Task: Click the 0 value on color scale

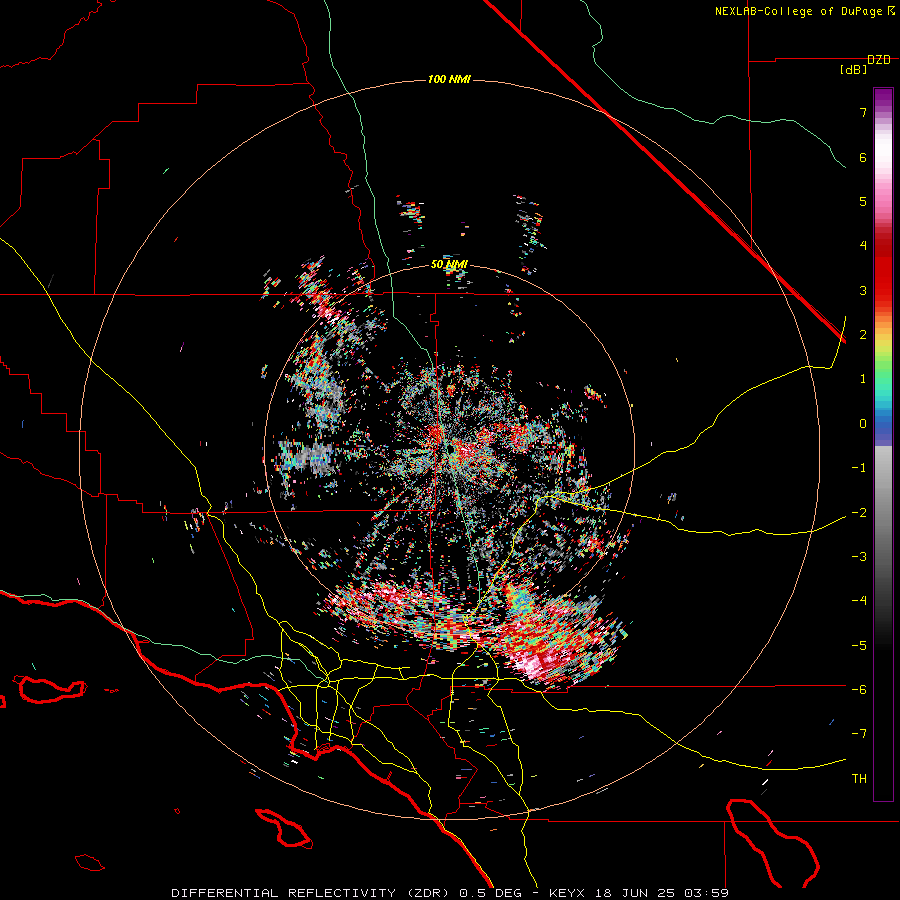Action: click(x=863, y=424)
